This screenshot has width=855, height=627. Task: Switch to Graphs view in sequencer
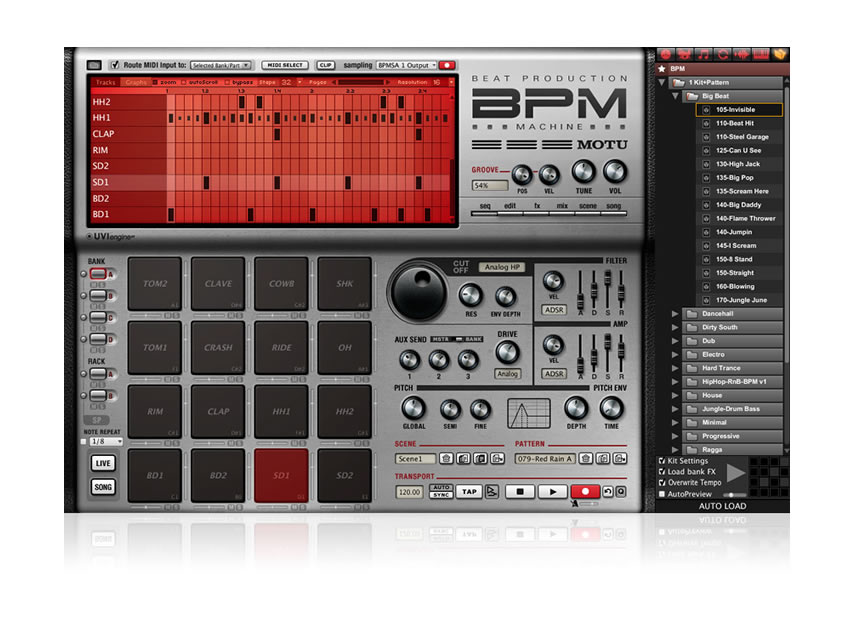(x=137, y=82)
